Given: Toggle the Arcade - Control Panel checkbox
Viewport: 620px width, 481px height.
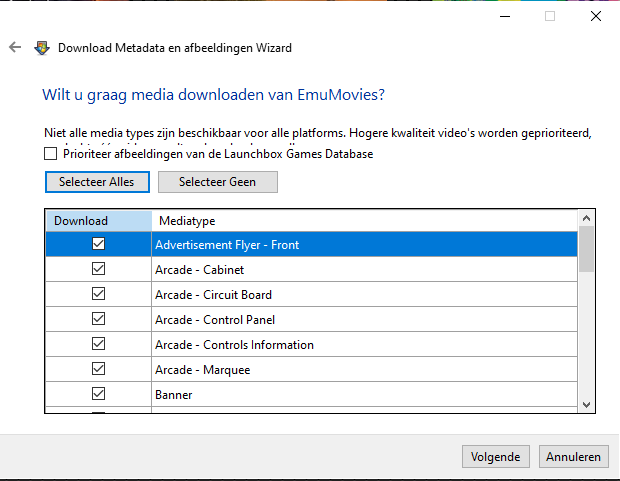Looking at the screenshot, I should (x=99, y=319).
